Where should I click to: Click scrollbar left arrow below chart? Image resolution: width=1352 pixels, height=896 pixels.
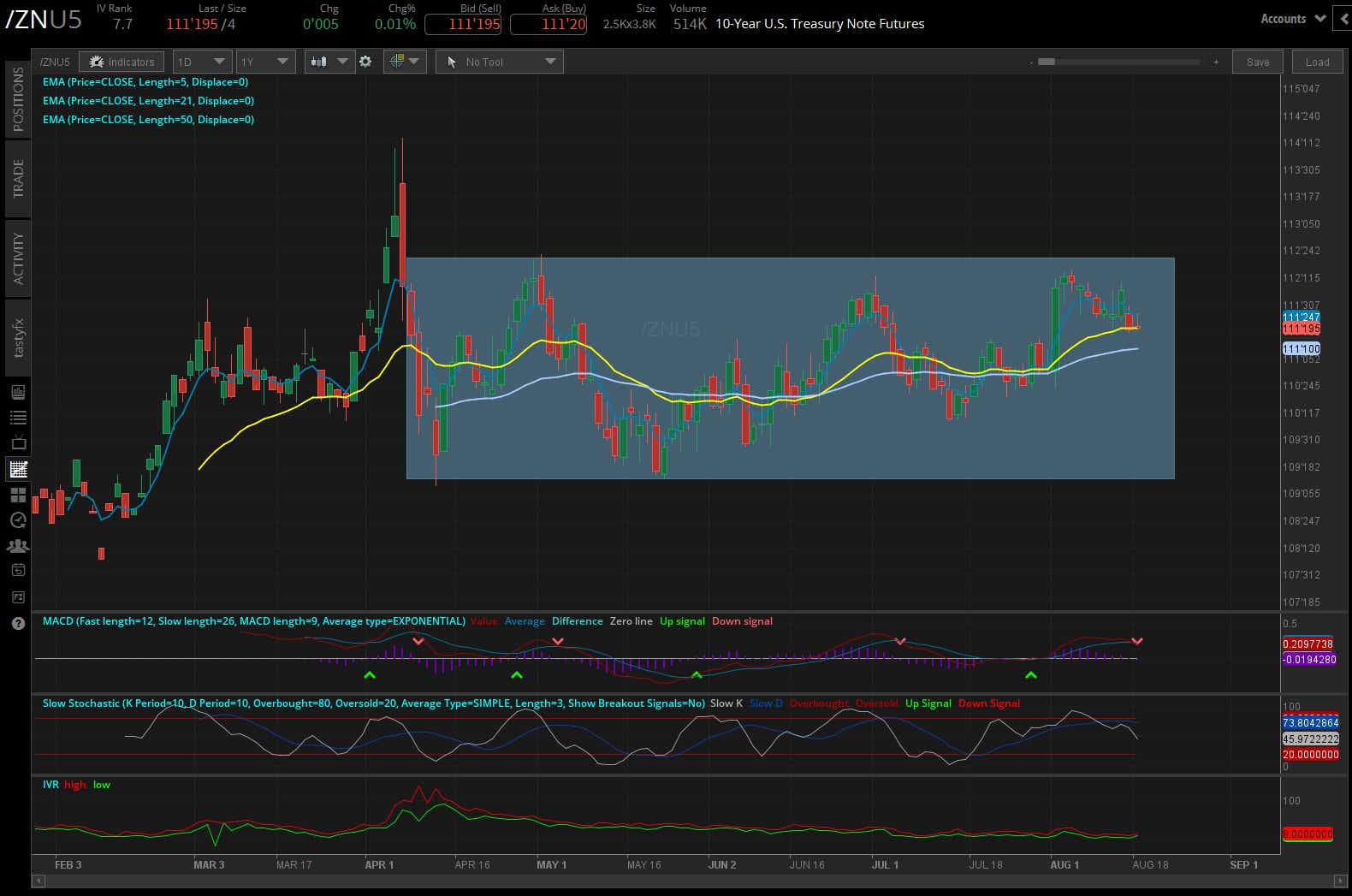(x=38, y=881)
